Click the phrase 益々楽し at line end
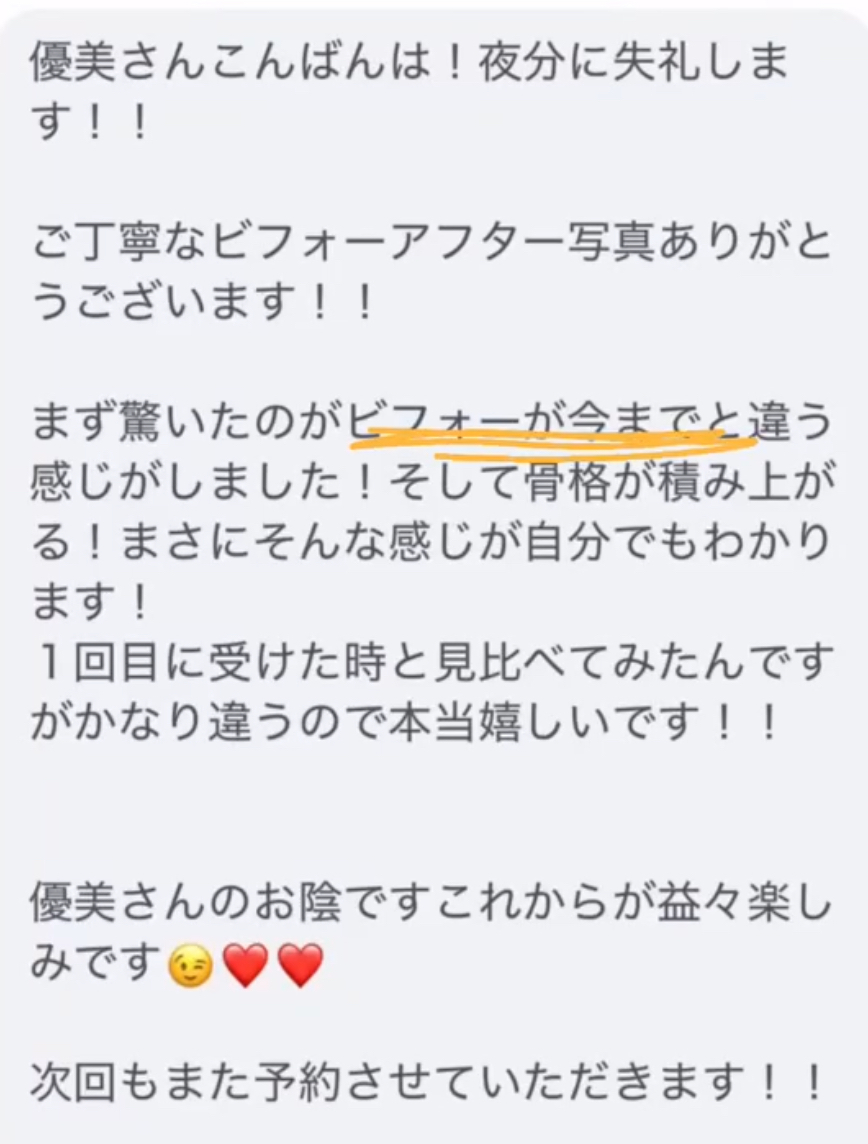This screenshot has width=868, height=1144. click(x=743, y=905)
